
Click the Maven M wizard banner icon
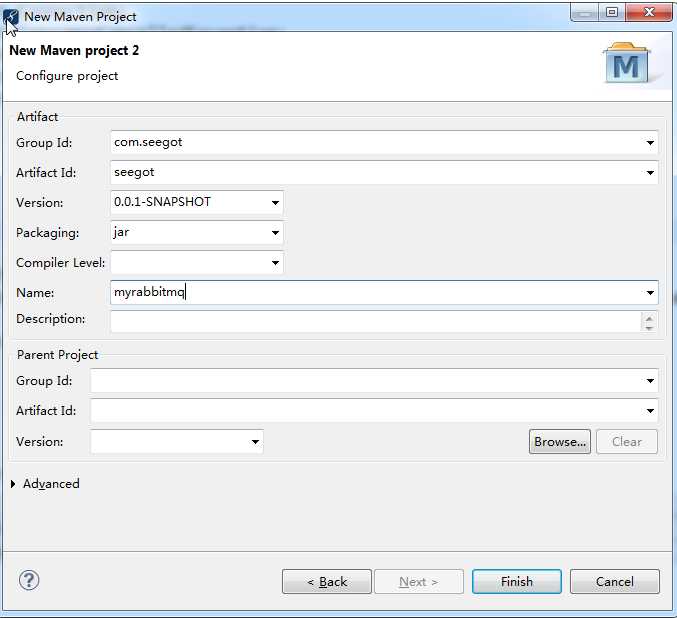(x=627, y=63)
